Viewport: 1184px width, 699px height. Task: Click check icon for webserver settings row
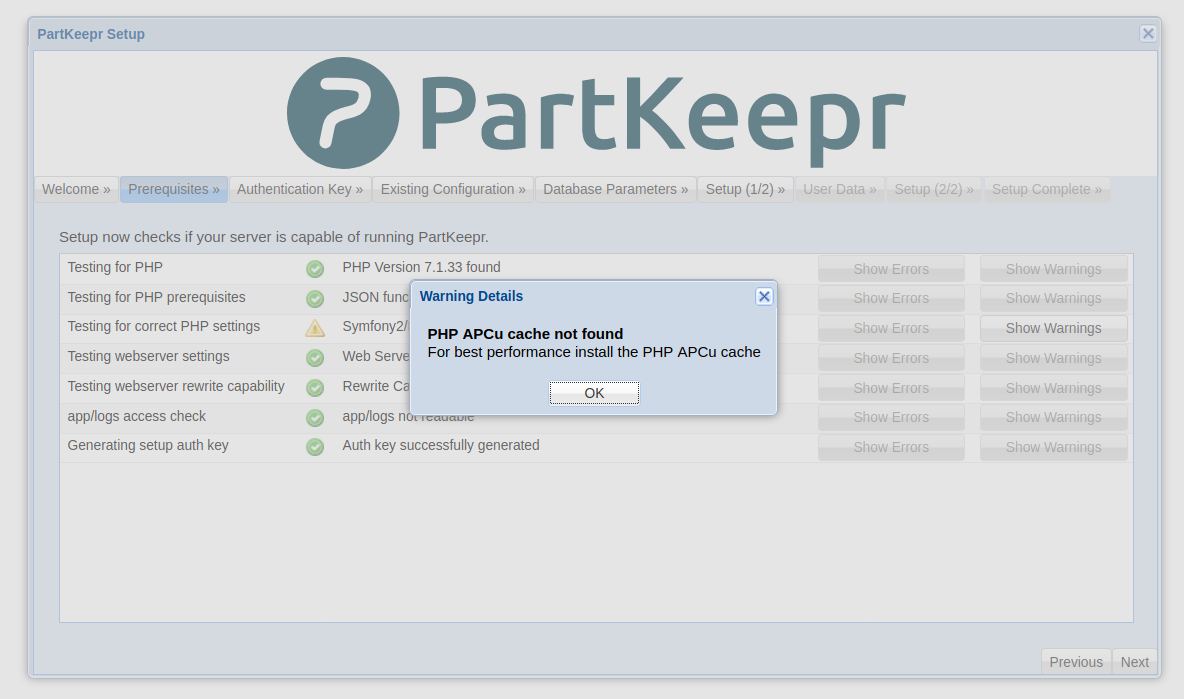pyautogui.click(x=315, y=358)
